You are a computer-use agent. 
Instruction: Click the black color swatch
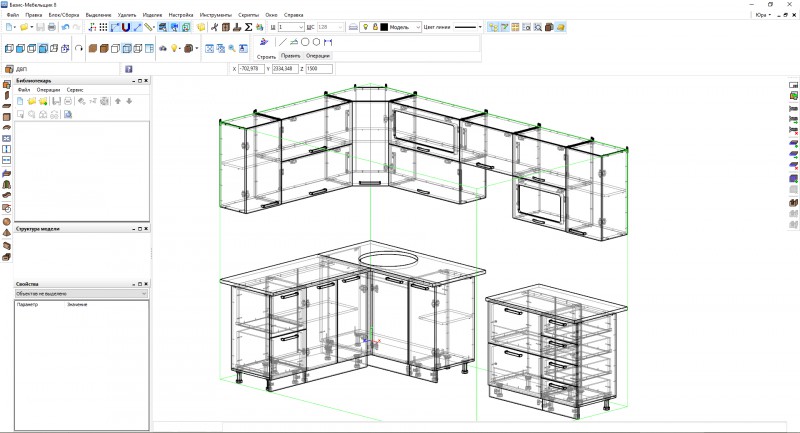[x=384, y=27]
